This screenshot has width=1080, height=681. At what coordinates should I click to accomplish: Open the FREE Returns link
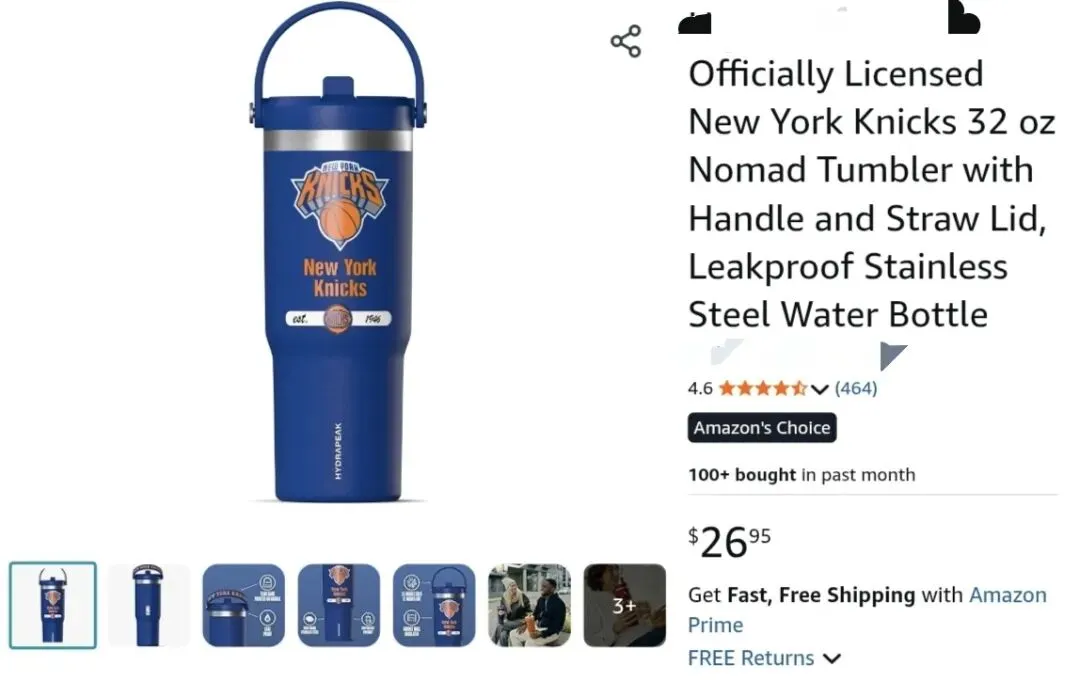pos(751,658)
